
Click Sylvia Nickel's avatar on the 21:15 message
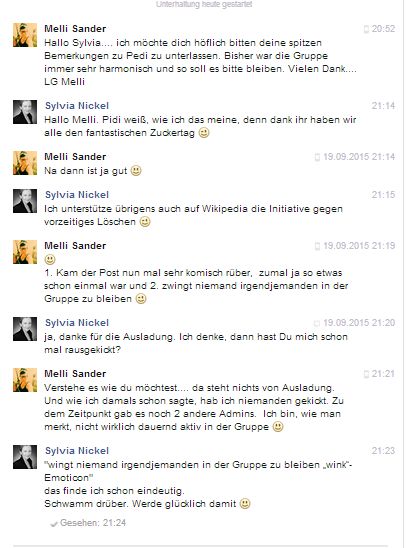25,201
